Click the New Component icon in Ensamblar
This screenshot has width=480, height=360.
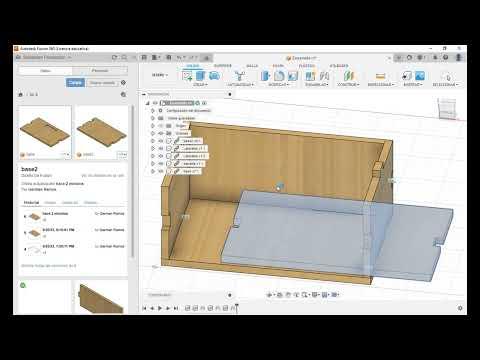310,76
